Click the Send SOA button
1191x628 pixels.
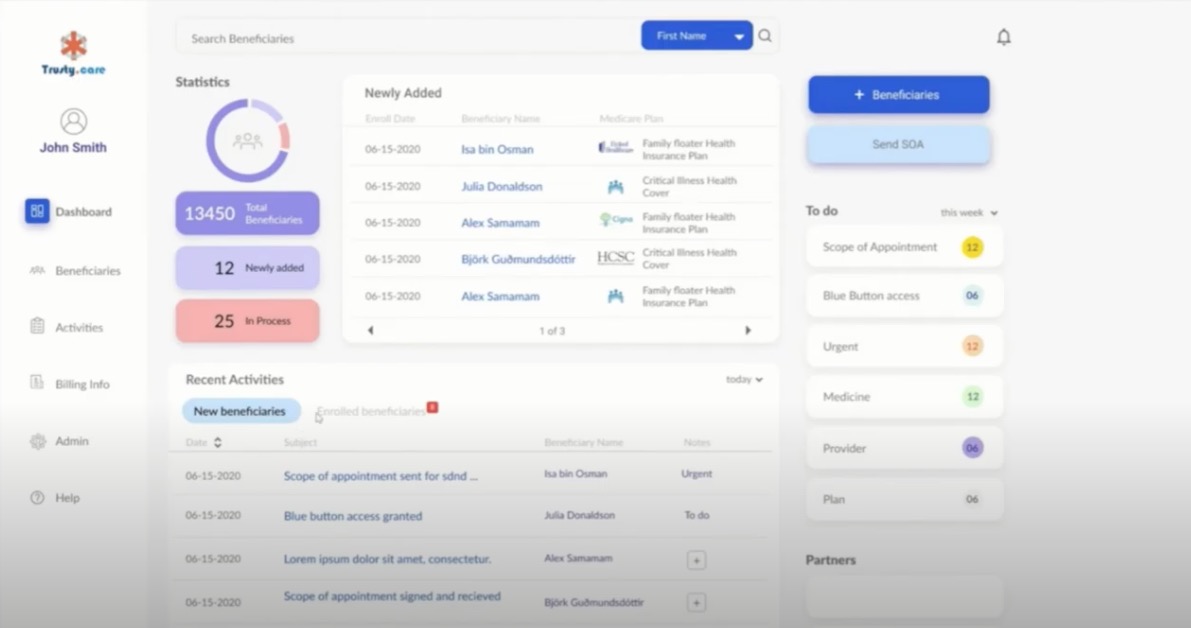click(898, 145)
